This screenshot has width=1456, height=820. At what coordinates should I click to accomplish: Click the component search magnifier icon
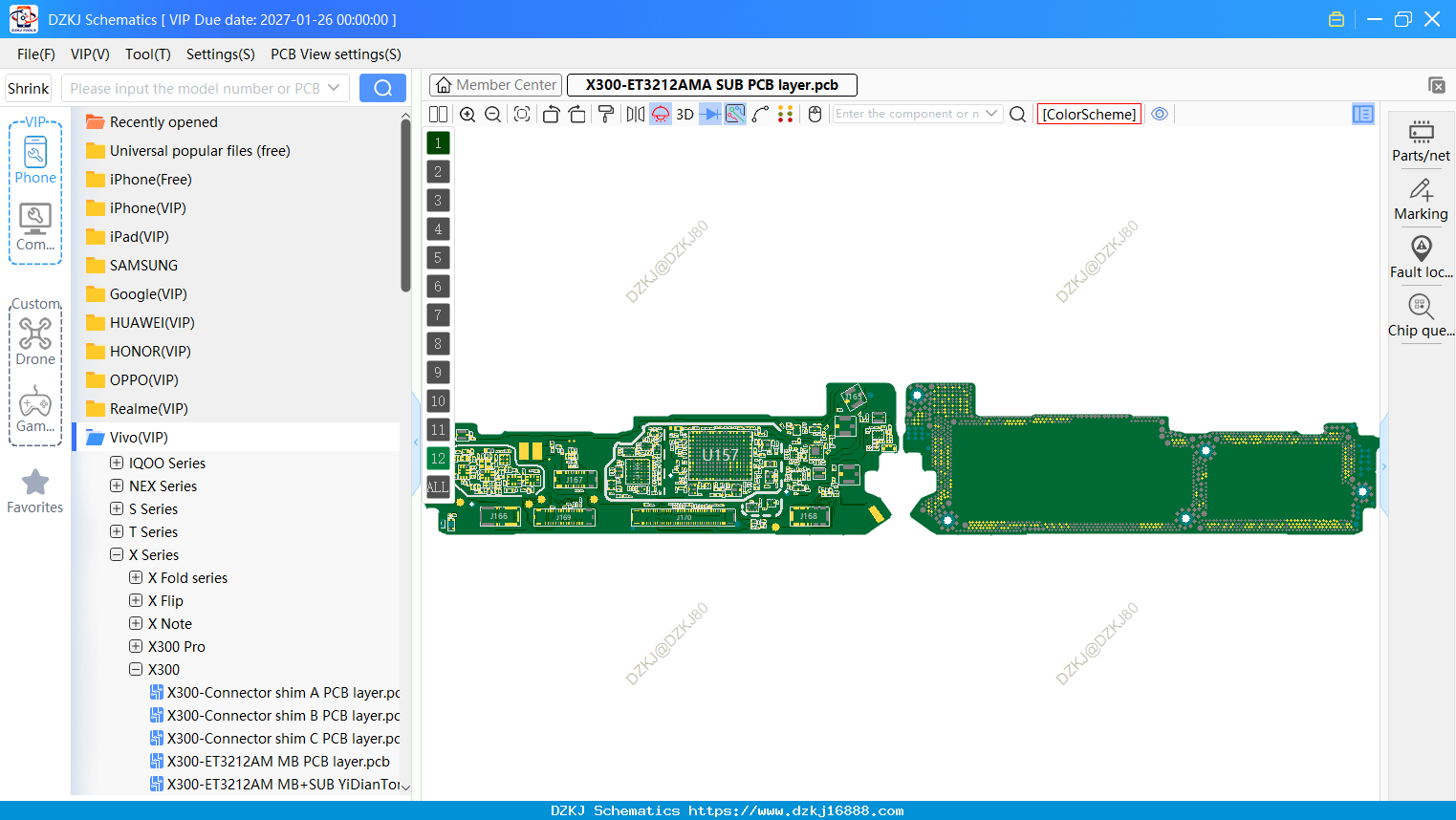1018,114
